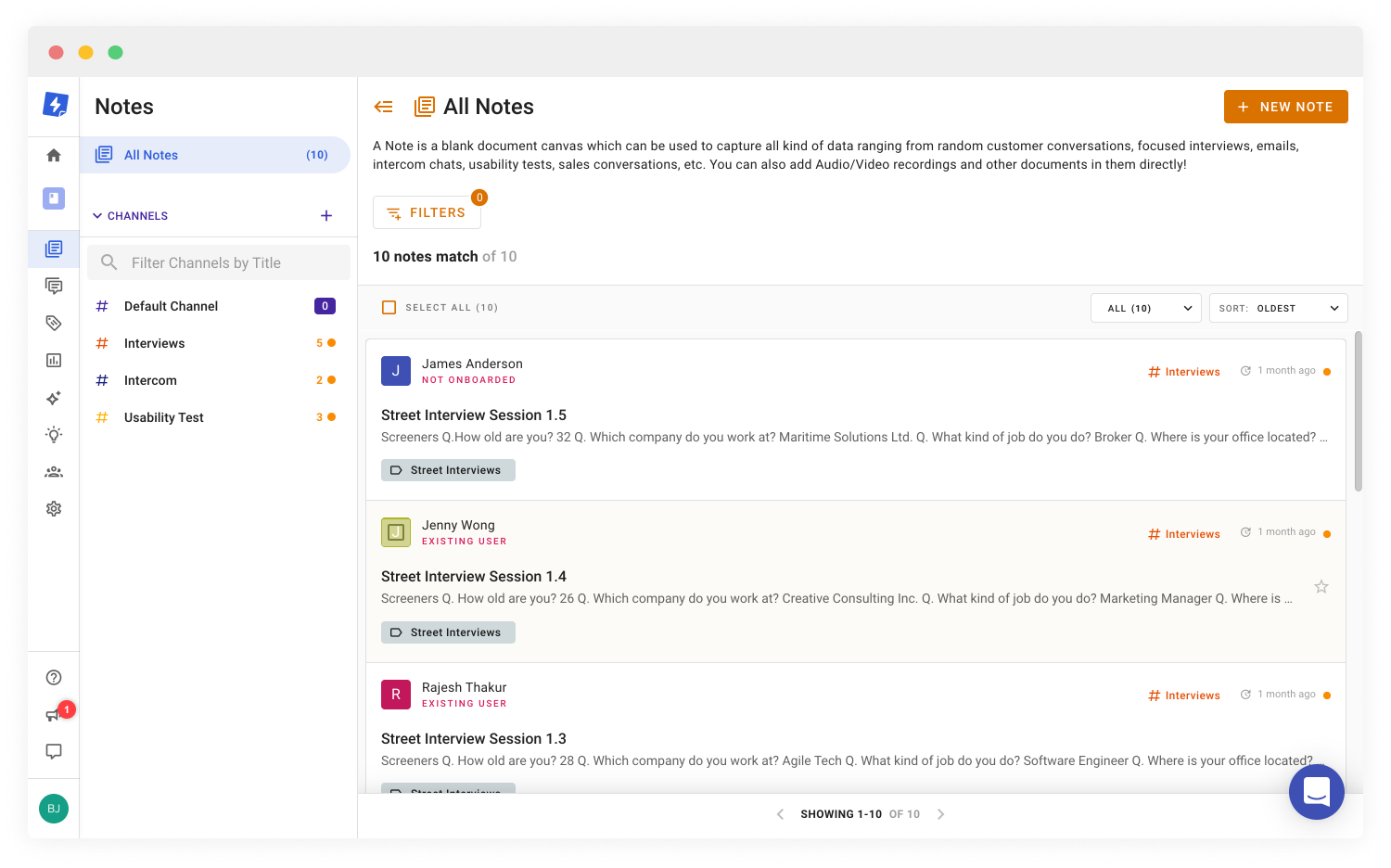Open conversations icon in left rail
1391x868 pixels.
pos(54,286)
